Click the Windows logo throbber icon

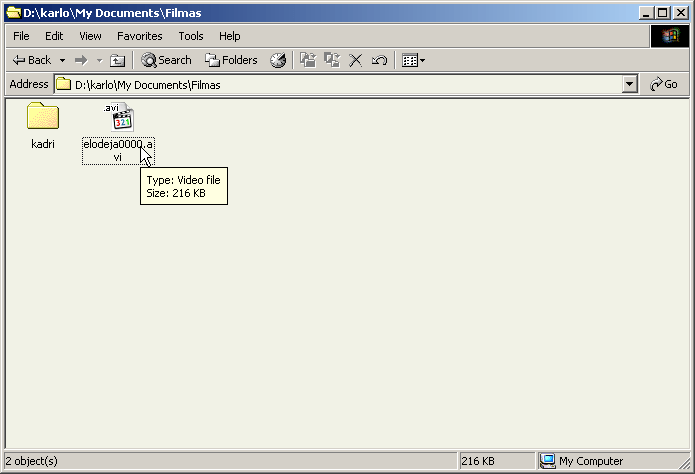coord(670,36)
